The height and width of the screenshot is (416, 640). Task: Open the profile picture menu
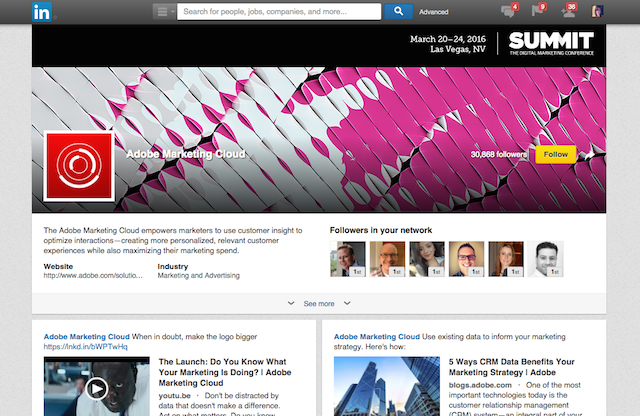[x=597, y=11]
